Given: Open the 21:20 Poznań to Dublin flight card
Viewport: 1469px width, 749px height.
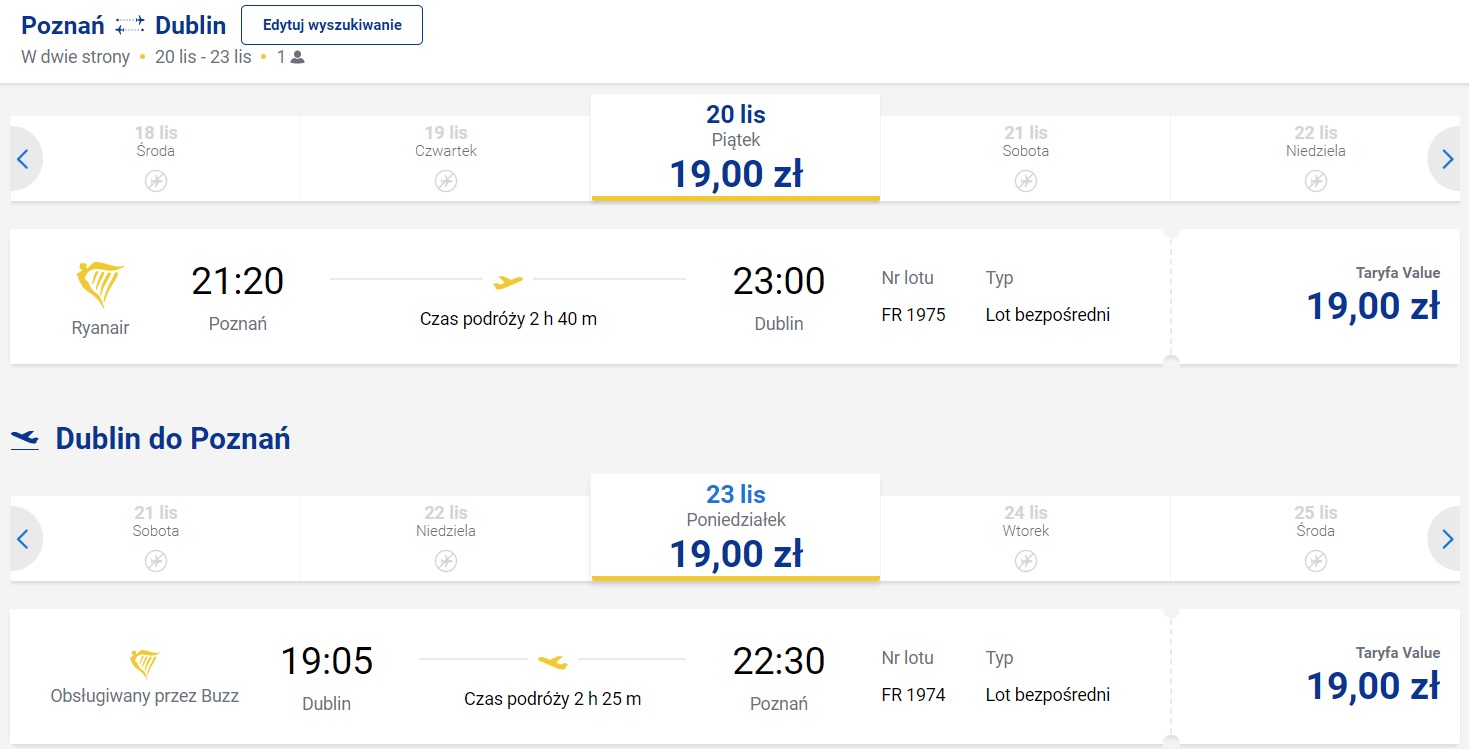Looking at the screenshot, I should 590,296.
